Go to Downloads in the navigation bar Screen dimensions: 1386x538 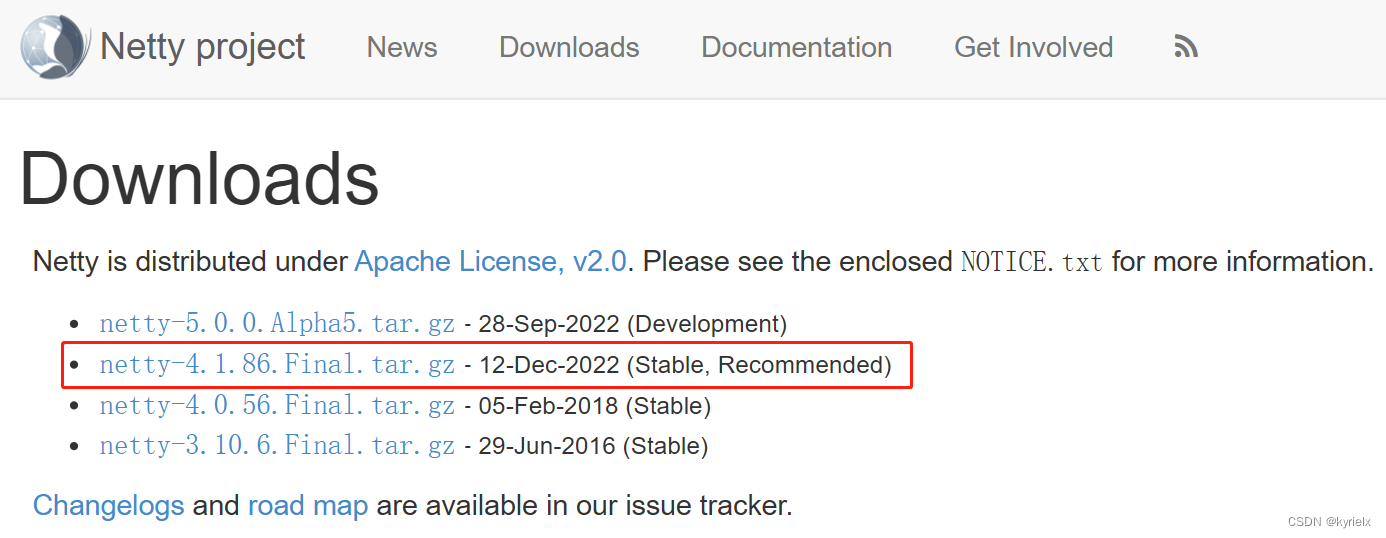pyautogui.click(x=569, y=47)
